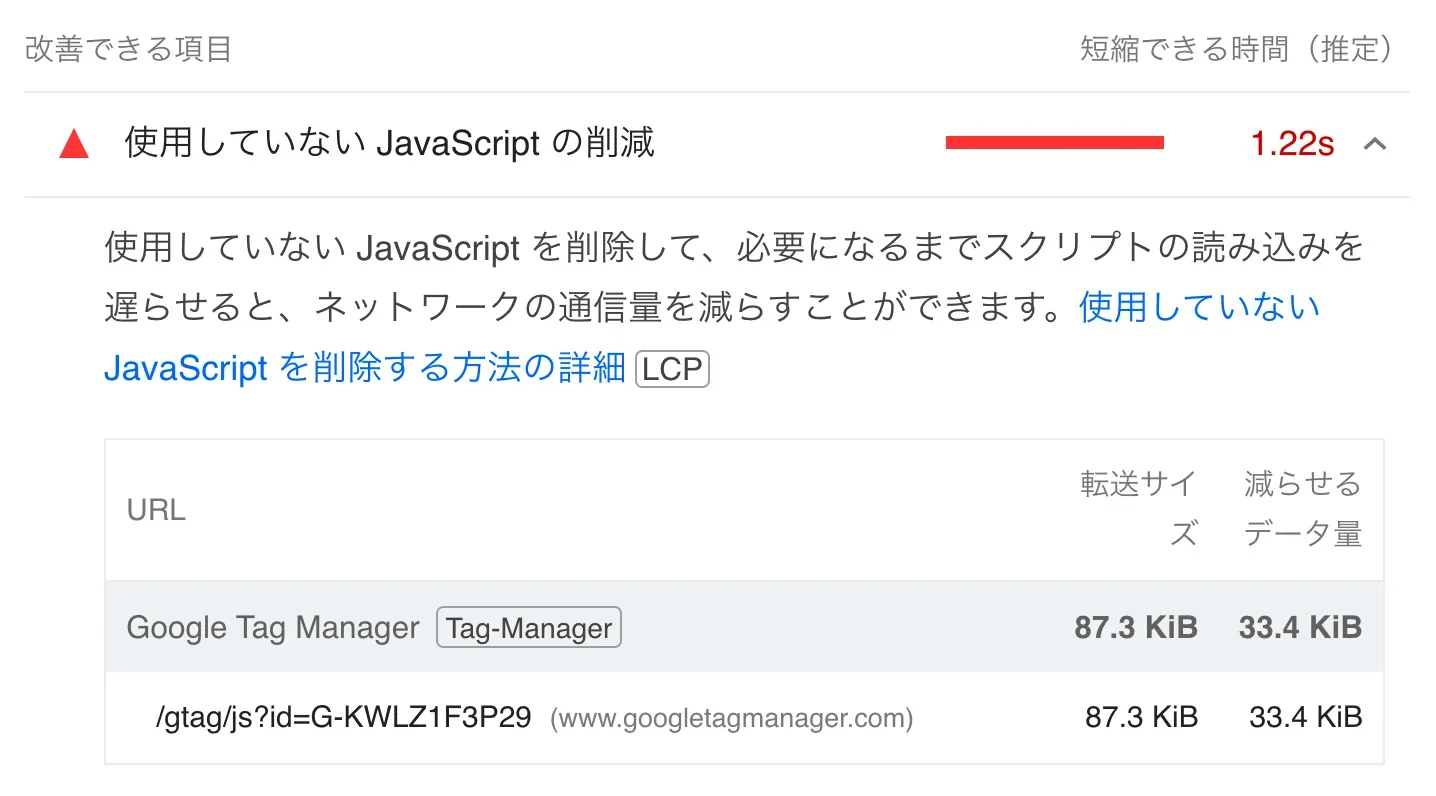1436x796 pixels.
Task: Open the /gtag/js?id=G-KWLZ1F3P29 URL
Action: pos(344,717)
